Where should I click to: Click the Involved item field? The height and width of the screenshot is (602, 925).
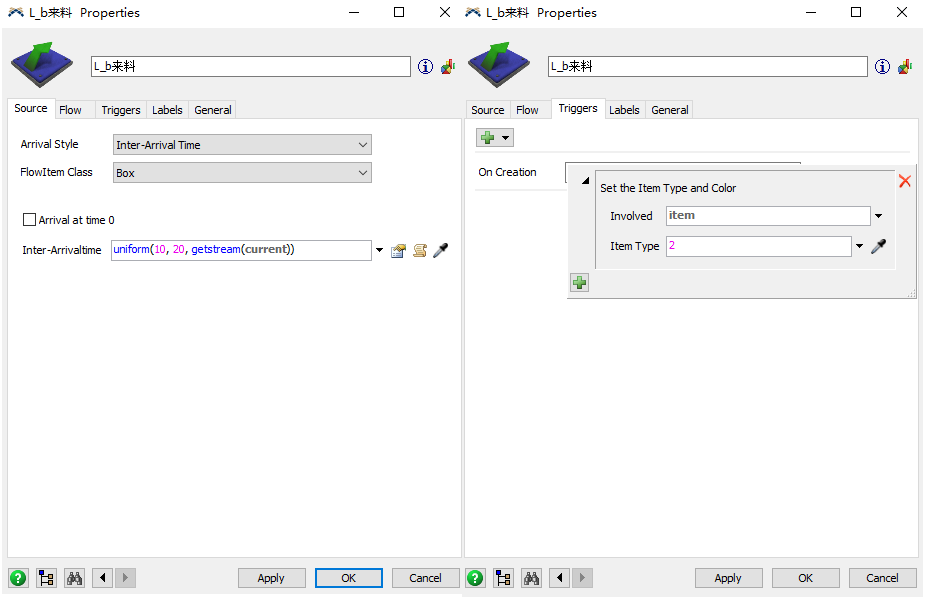[x=768, y=215]
